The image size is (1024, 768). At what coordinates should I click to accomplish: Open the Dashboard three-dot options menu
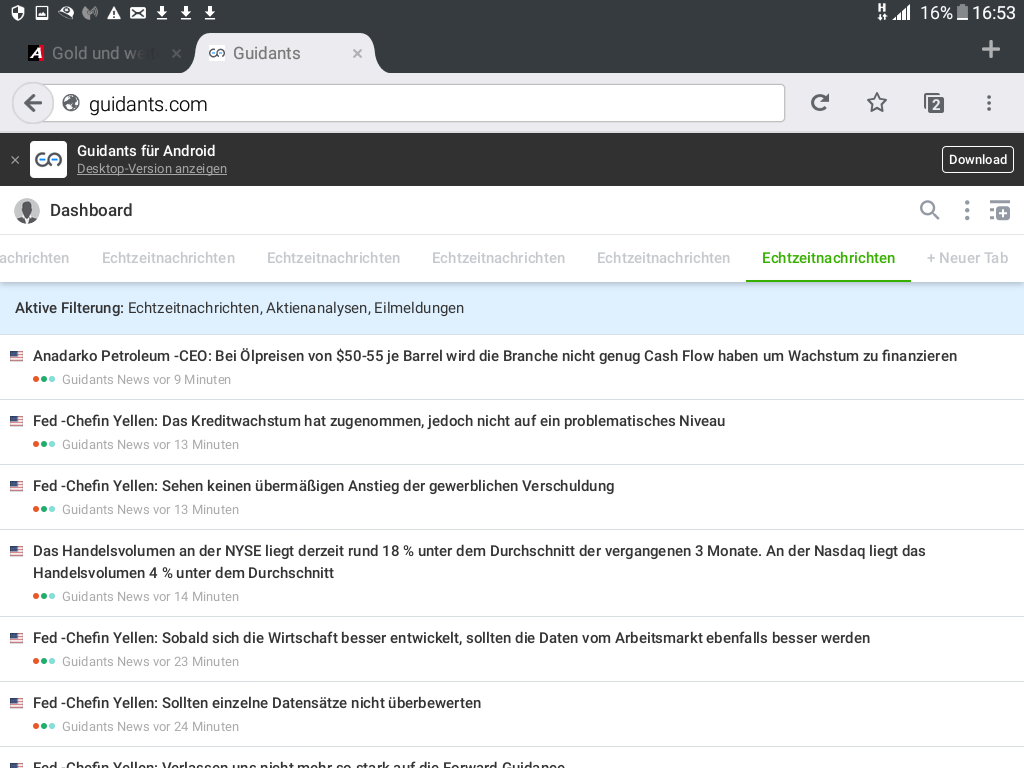tap(966, 210)
